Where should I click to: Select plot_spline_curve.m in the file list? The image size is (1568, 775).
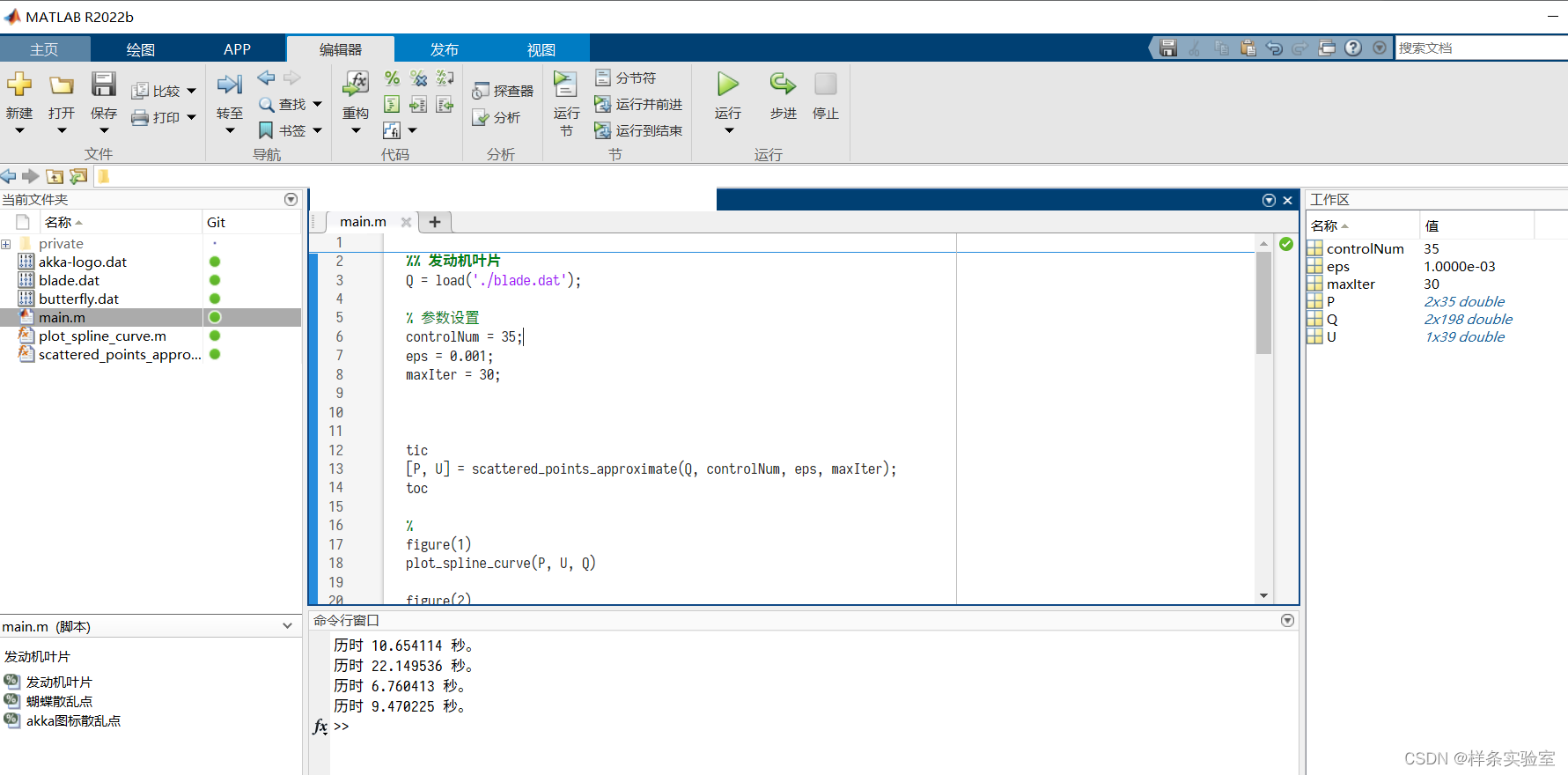pos(102,336)
